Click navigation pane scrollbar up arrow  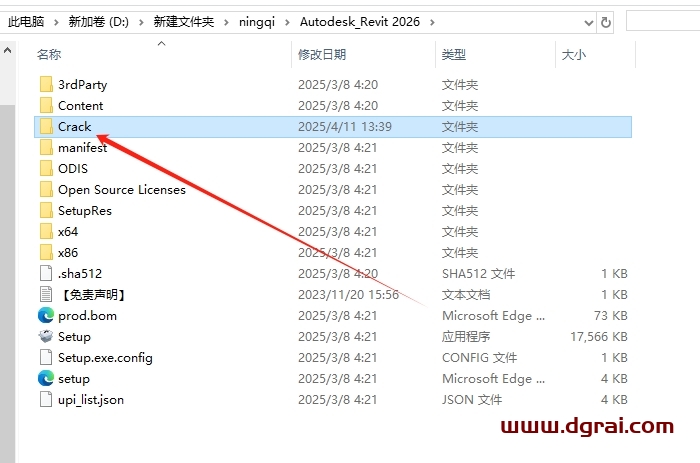point(8,50)
